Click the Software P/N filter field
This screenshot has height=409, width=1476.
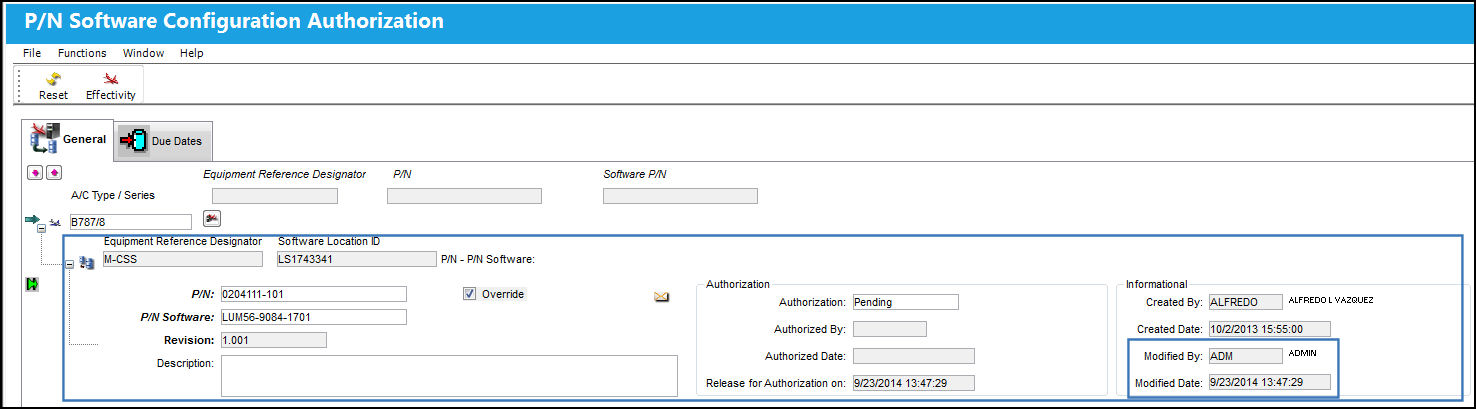(680, 196)
